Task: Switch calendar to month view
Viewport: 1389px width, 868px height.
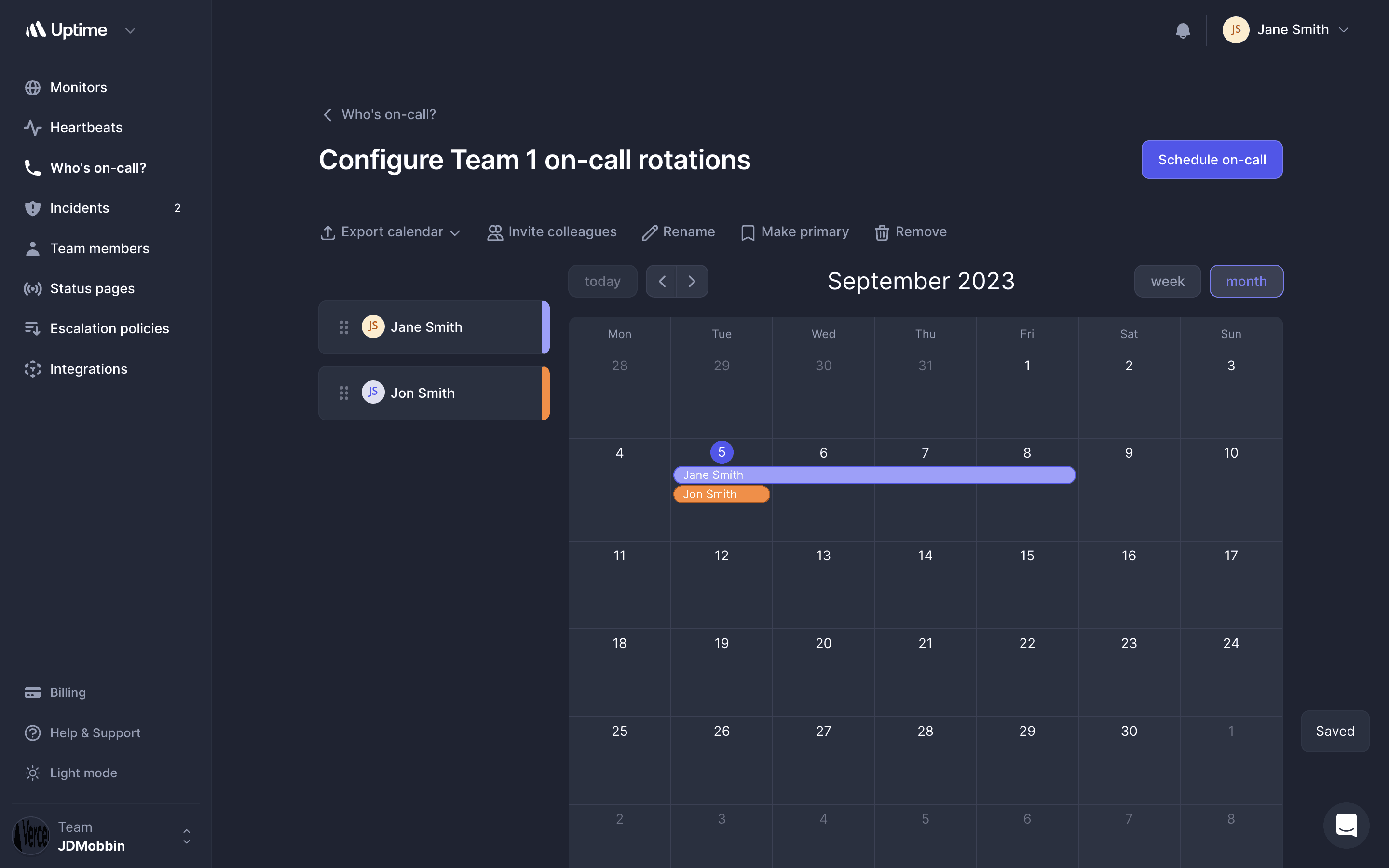Action: (x=1246, y=281)
